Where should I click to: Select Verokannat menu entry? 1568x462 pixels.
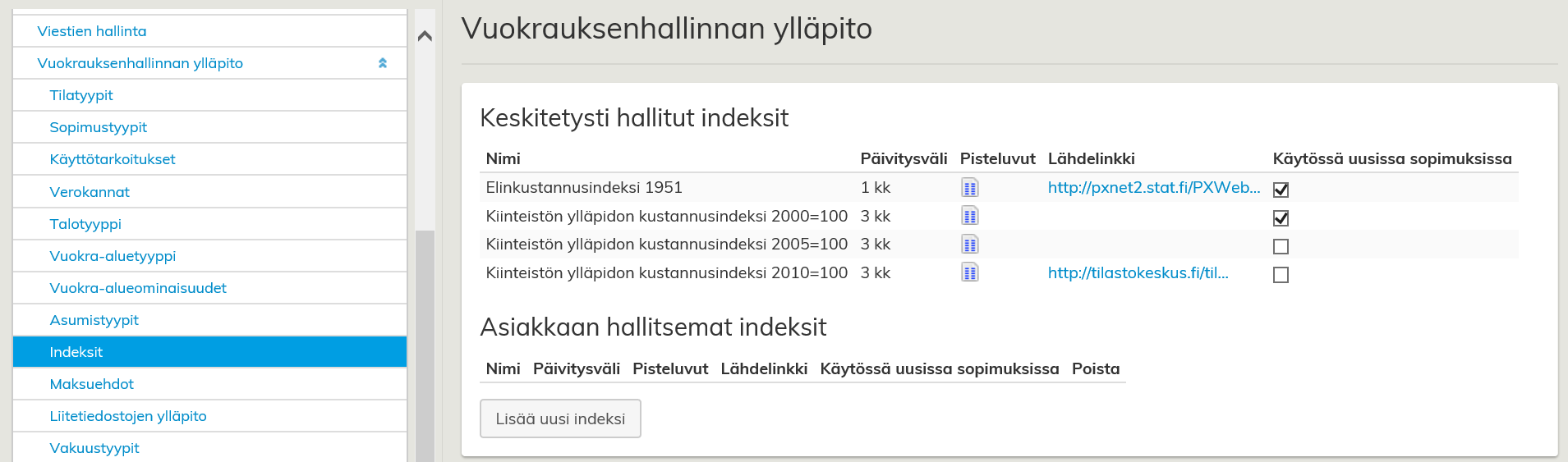[90, 192]
